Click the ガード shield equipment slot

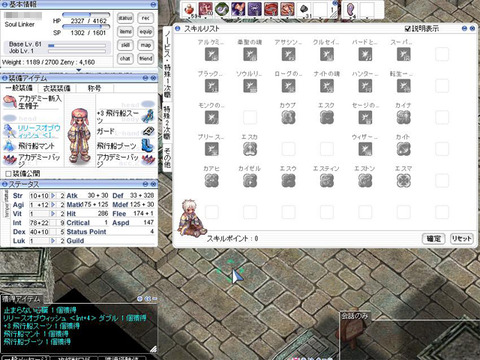pos(125,131)
